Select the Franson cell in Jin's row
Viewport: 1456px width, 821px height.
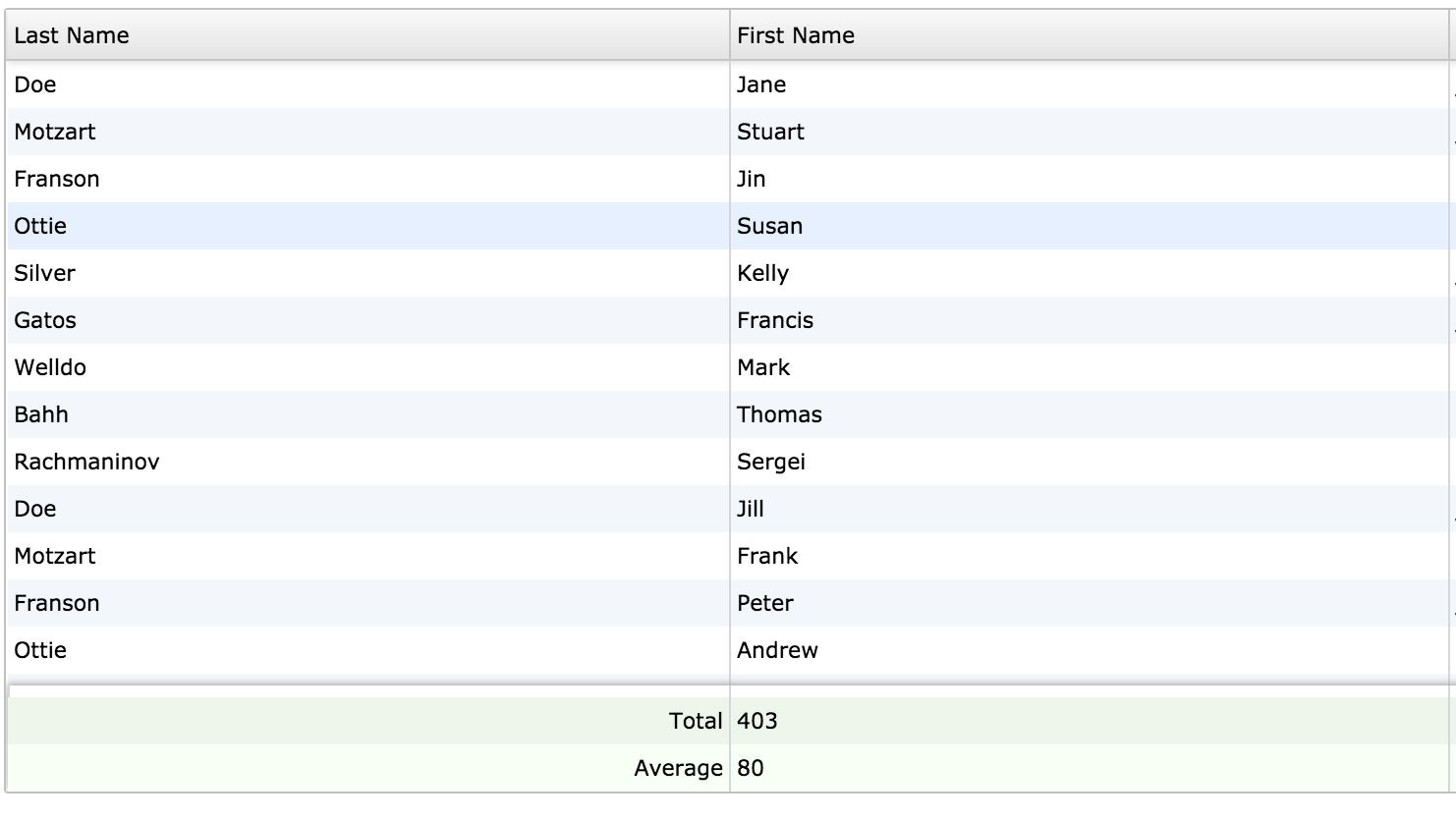click(x=368, y=179)
